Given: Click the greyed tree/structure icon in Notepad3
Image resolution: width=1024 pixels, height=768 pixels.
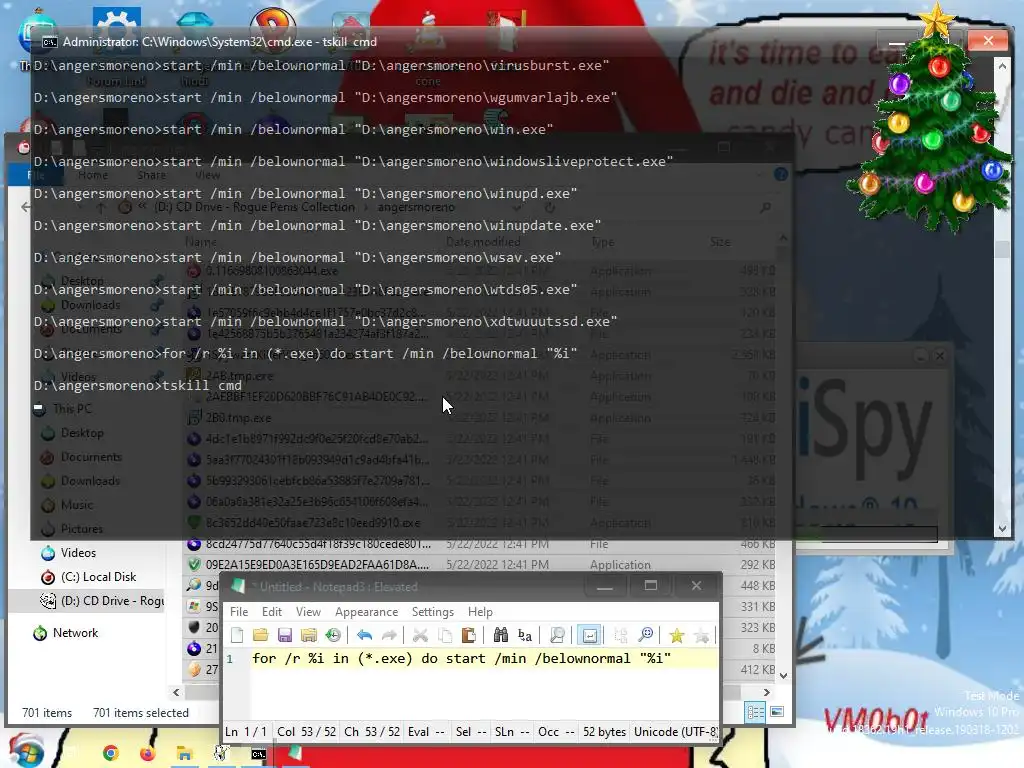Looking at the screenshot, I should 620,635.
